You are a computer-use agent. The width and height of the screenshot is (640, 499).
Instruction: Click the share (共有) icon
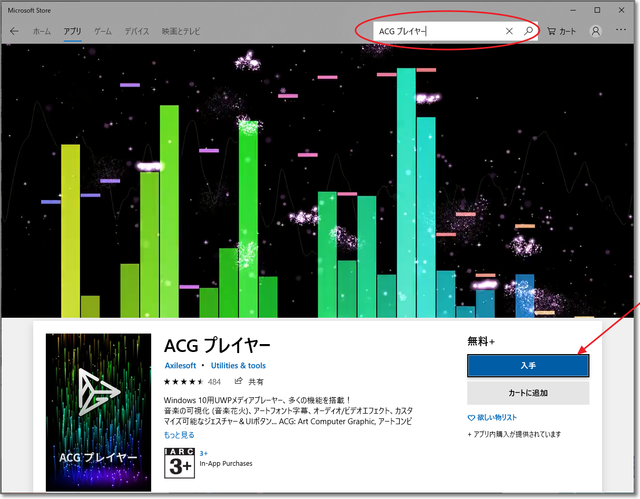click(239, 381)
